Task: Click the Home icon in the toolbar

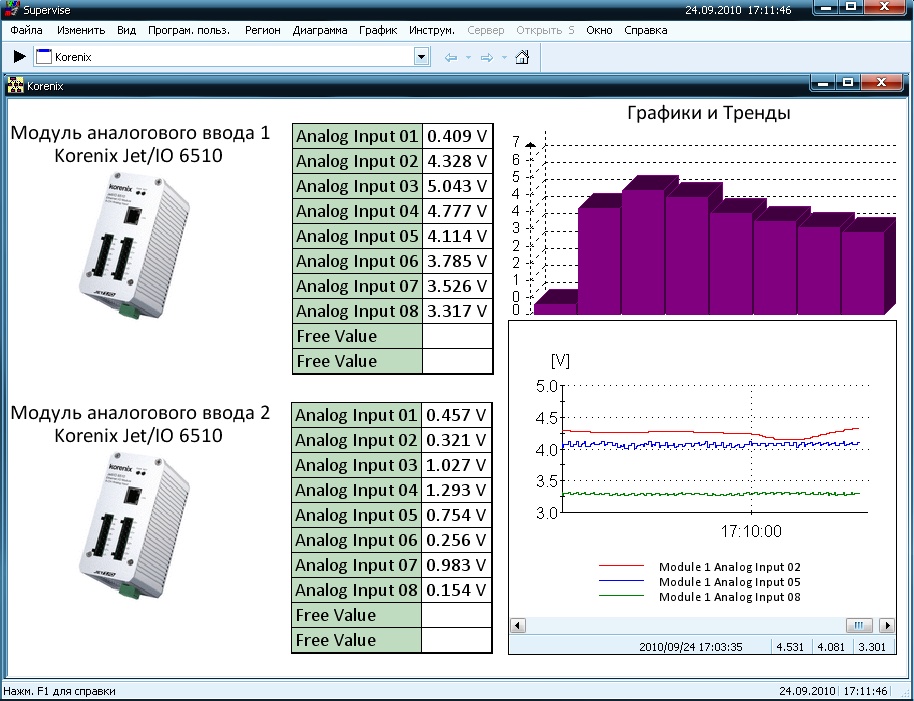Action: [522, 57]
